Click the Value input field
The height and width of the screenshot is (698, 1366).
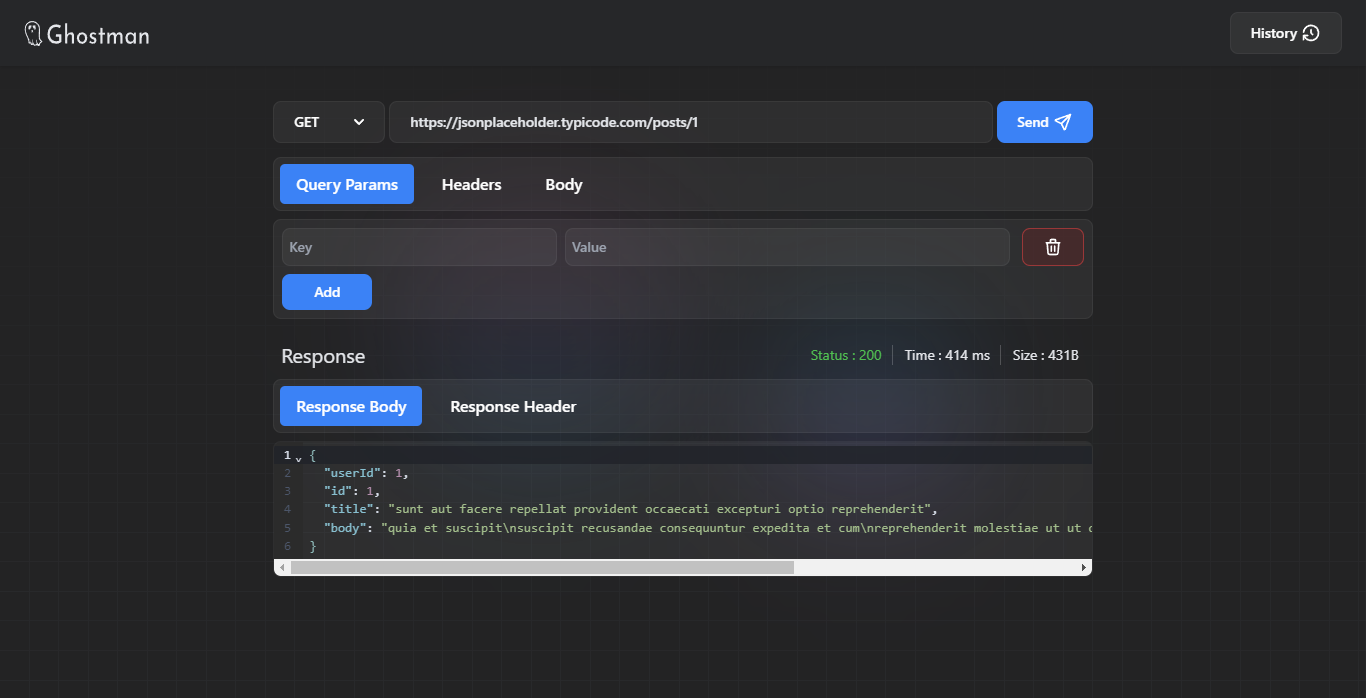point(787,247)
